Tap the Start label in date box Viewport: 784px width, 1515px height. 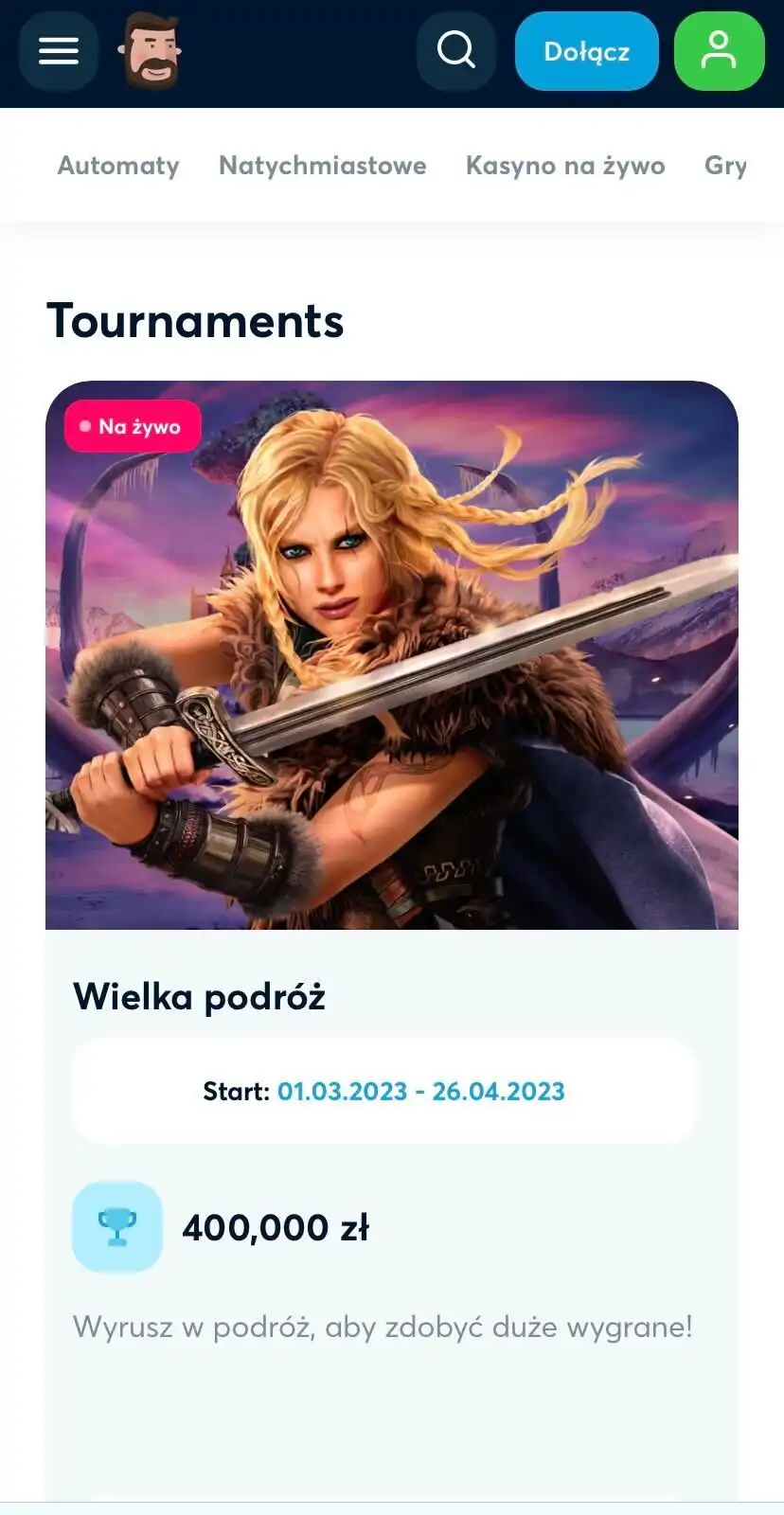click(x=236, y=1092)
